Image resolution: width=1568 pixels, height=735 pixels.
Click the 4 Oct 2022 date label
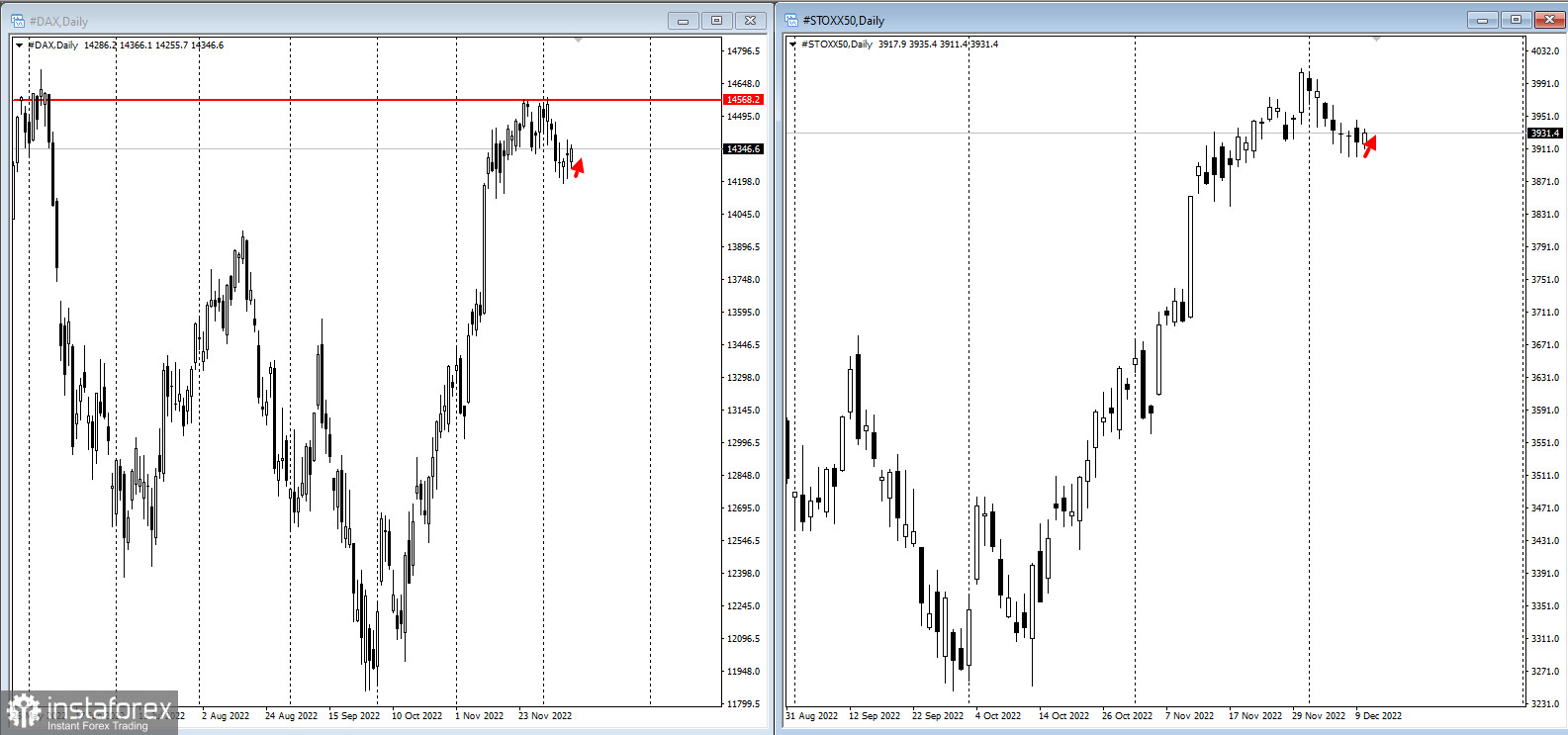click(998, 716)
